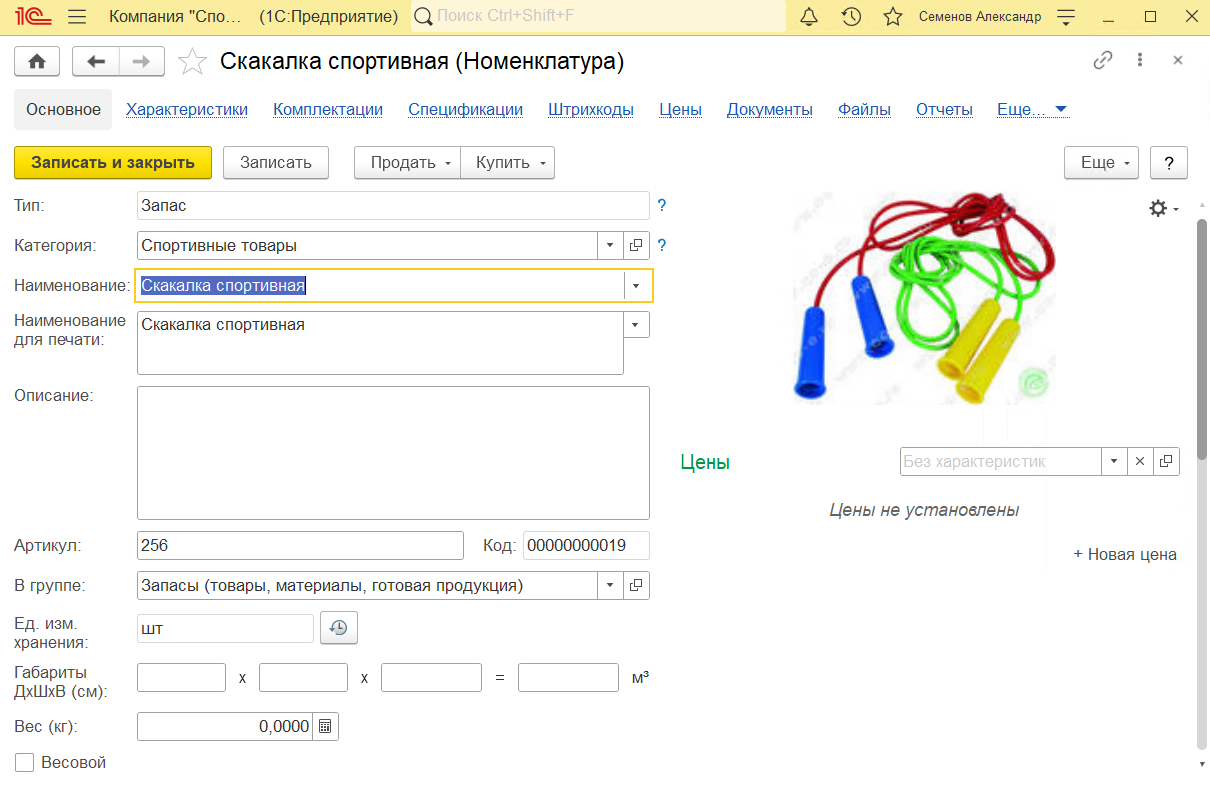Edit the Артикул field with 256
This screenshot has height=793, width=1210.
tap(300, 545)
